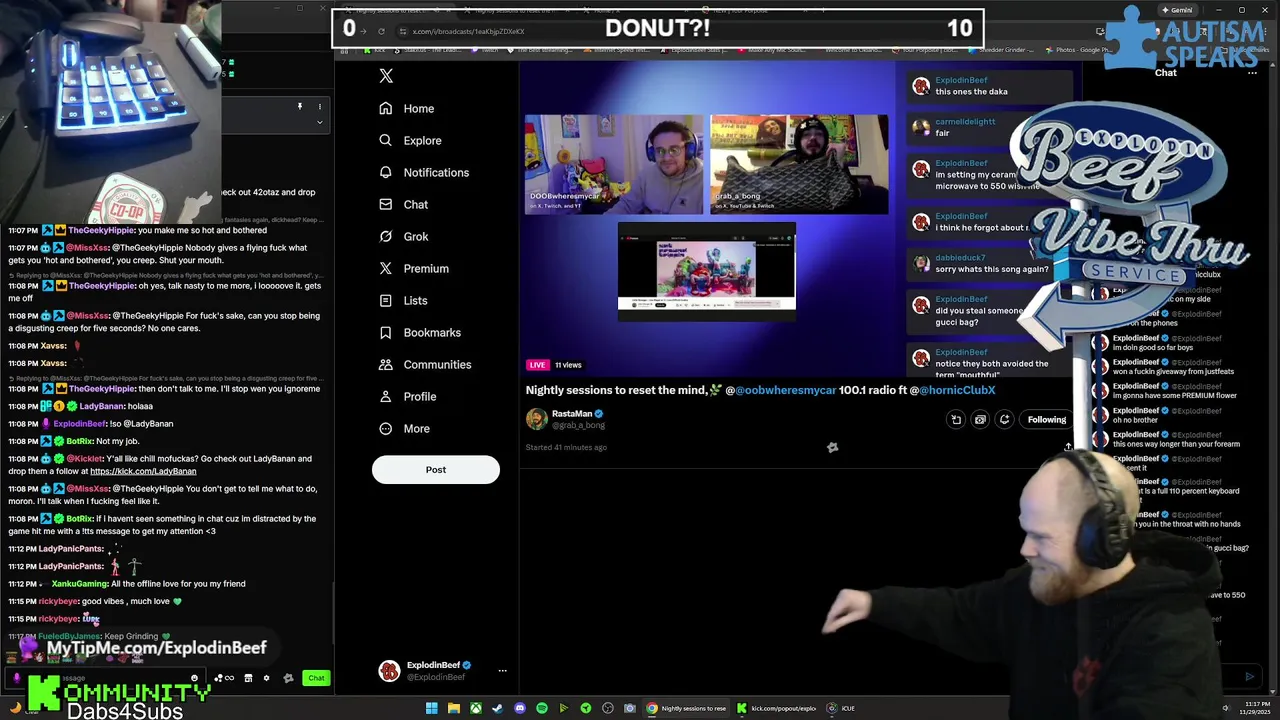Open the RastaMan broadcaster name link

(x=572, y=413)
